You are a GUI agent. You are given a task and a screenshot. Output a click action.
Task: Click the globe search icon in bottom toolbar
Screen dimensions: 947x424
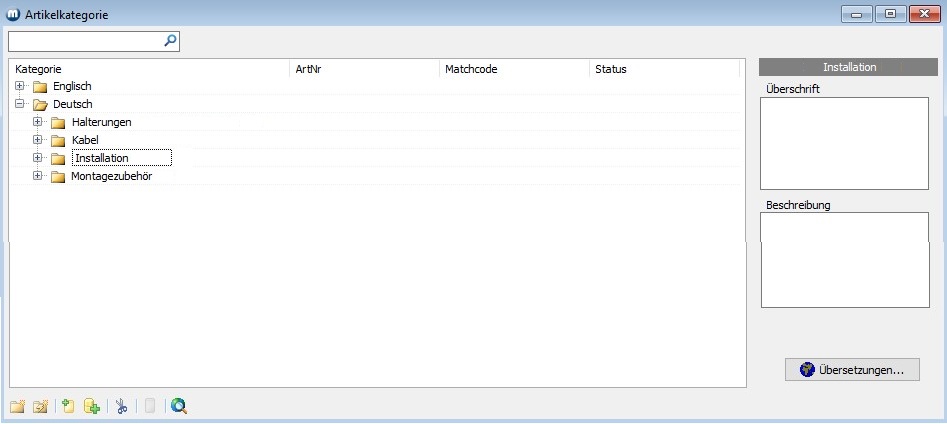pyautogui.click(x=179, y=406)
